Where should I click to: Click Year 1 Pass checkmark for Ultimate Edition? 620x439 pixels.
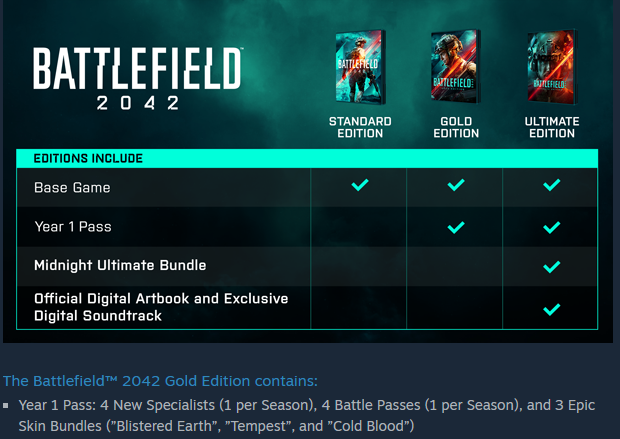pyautogui.click(x=552, y=227)
